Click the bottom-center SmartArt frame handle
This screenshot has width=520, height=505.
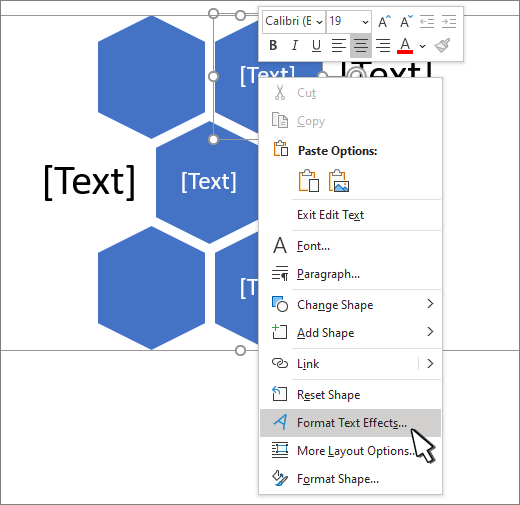240,350
